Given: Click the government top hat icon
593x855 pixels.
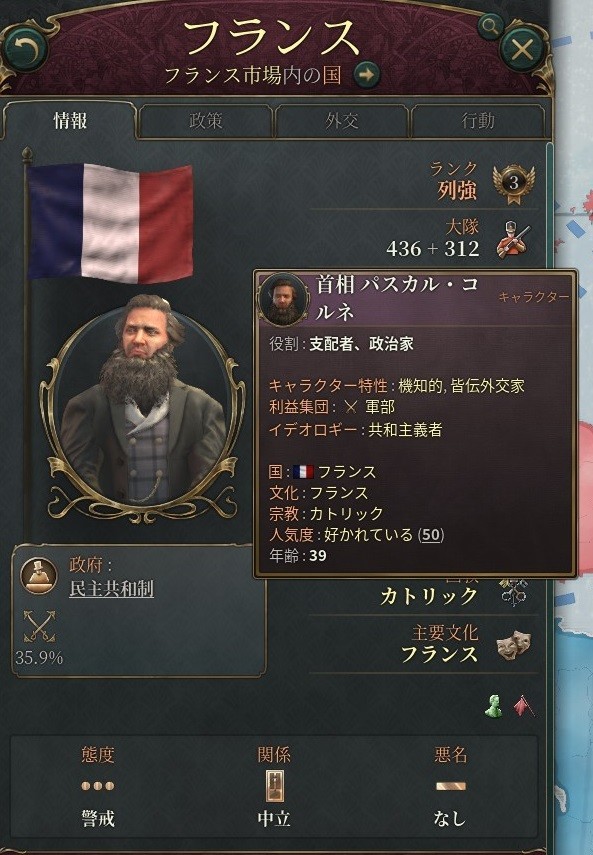Looking at the screenshot, I should point(38,576).
